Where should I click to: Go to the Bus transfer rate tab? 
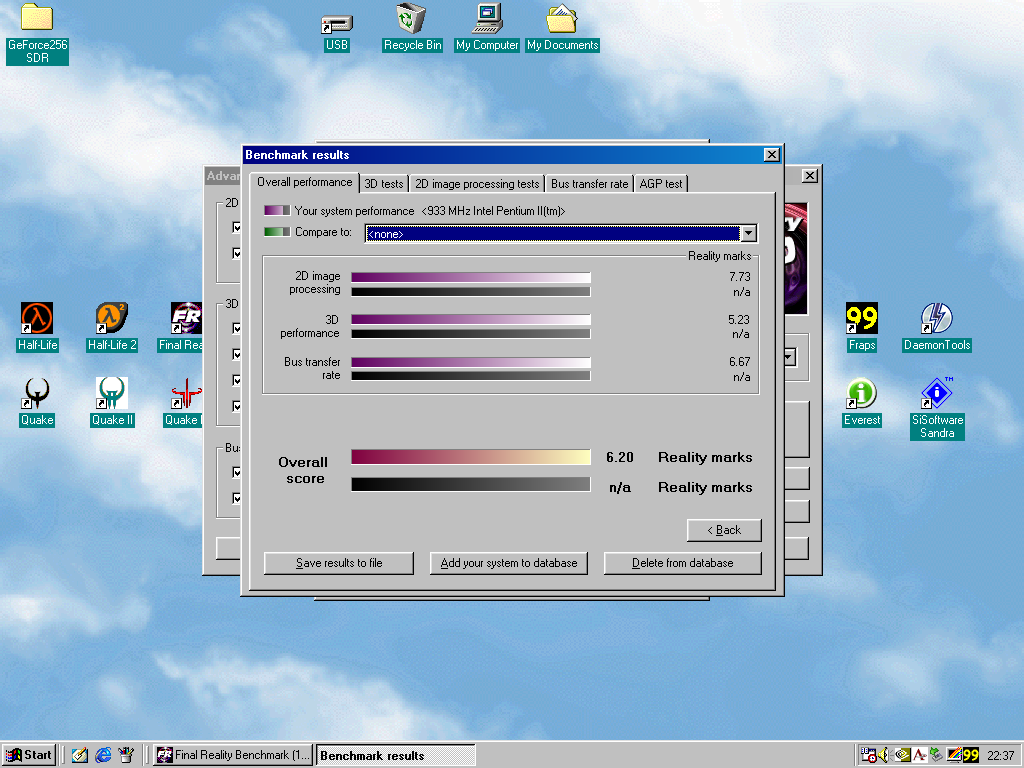(x=590, y=184)
